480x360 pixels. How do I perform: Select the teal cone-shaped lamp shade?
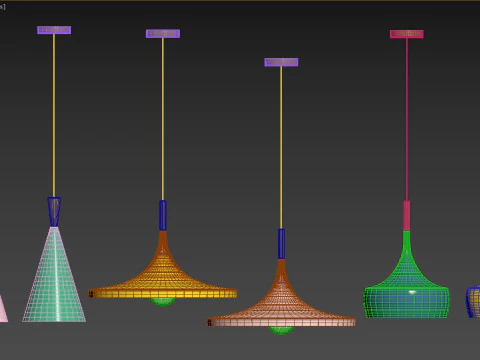(54, 275)
